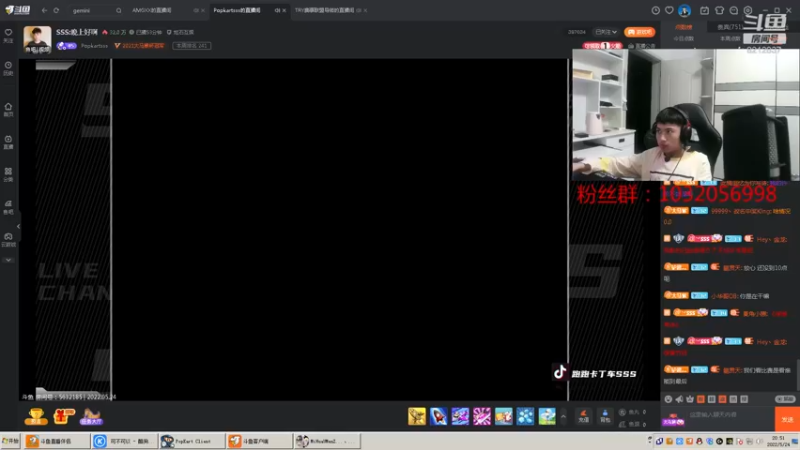This screenshot has width=800, height=450.
Task: Click the TikTok logo overlay on video
Action: (560, 372)
